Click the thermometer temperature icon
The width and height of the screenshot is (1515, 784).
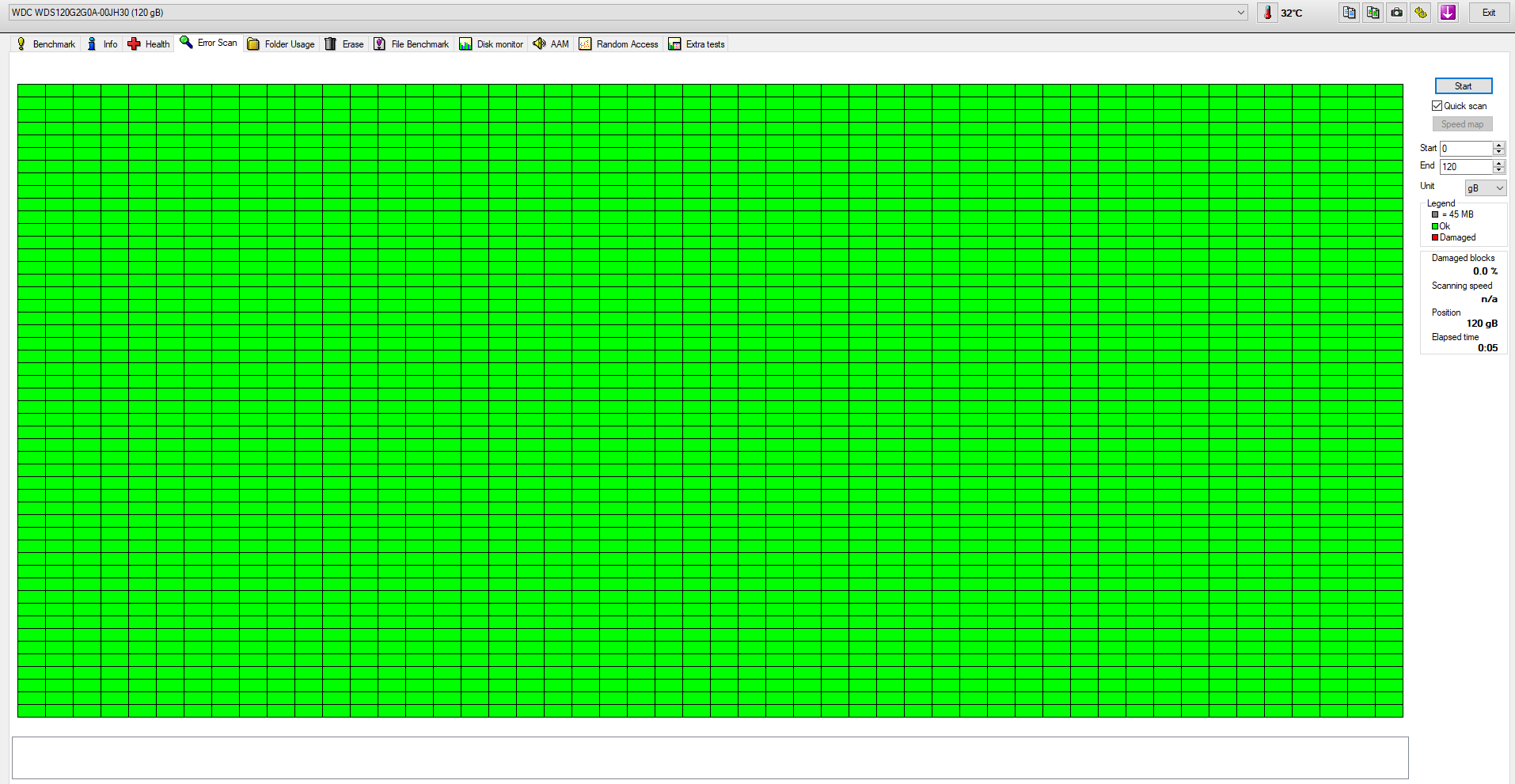(x=1267, y=13)
